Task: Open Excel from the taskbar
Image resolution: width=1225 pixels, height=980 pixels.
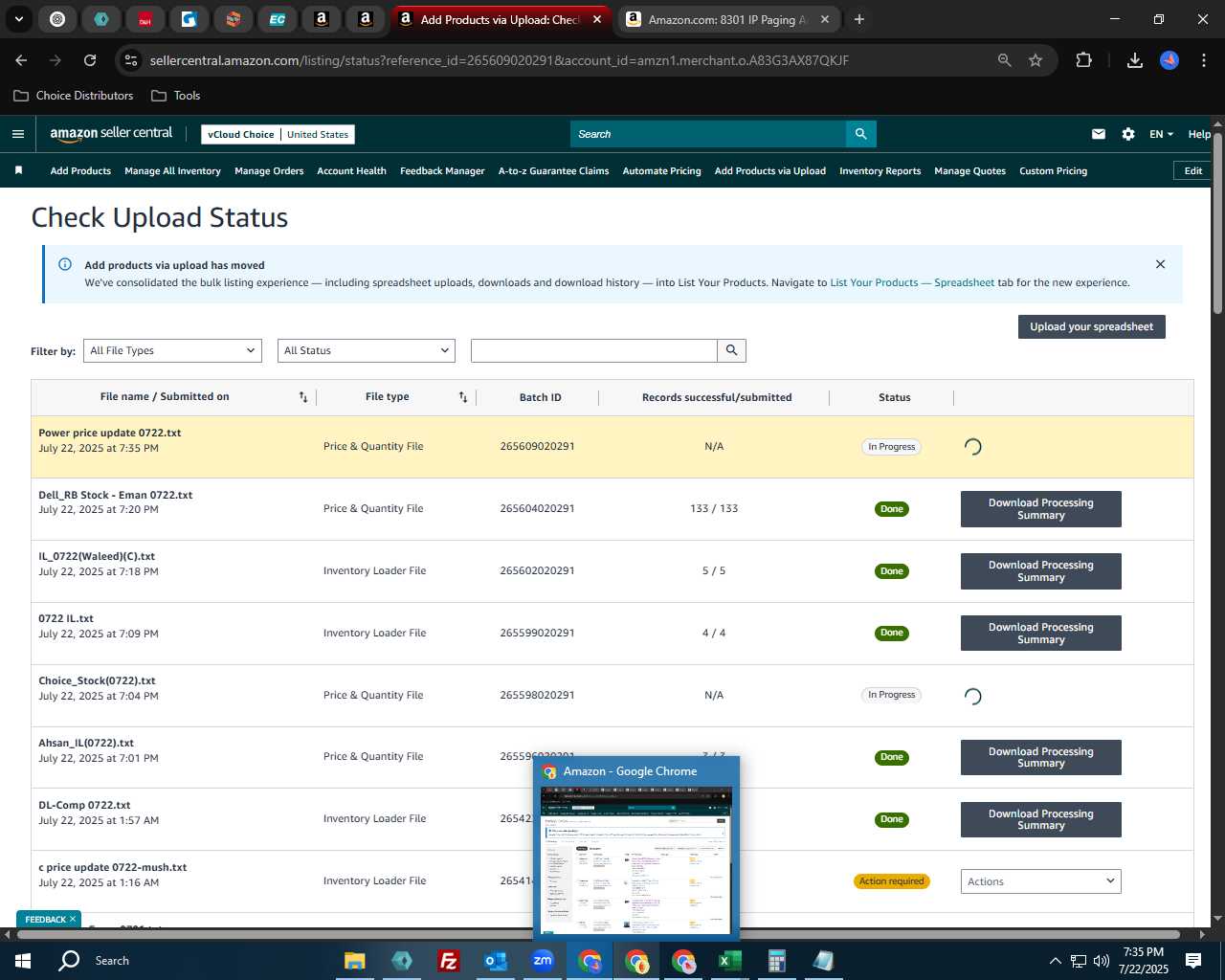Action: coord(730,960)
